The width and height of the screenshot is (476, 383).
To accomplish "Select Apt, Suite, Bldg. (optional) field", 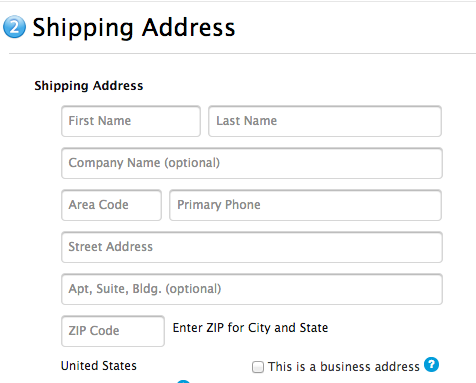I will [x=252, y=289].
